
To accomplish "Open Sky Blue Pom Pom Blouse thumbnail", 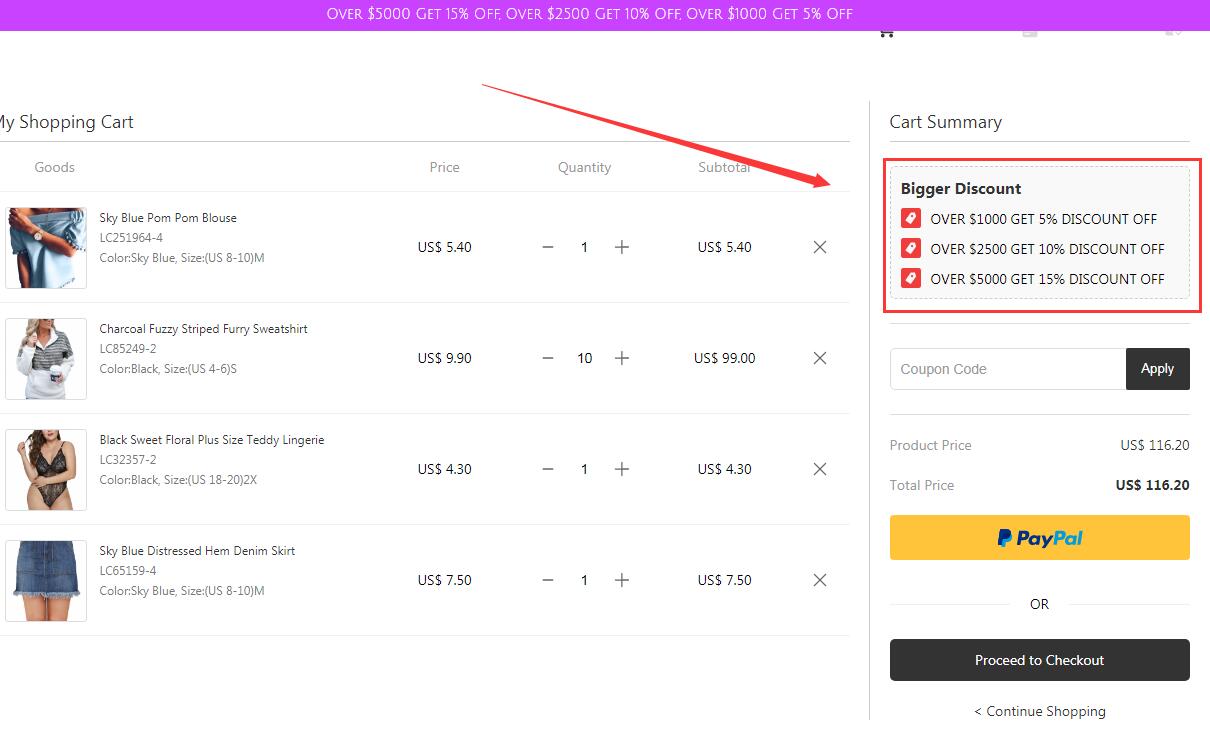I will [46, 248].
